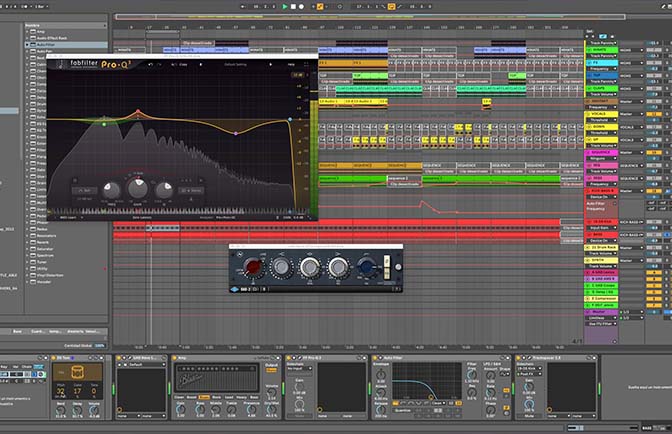Select the green EQ band node
Viewport: 672px width, 434px height.
pyautogui.click(x=104, y=124)
